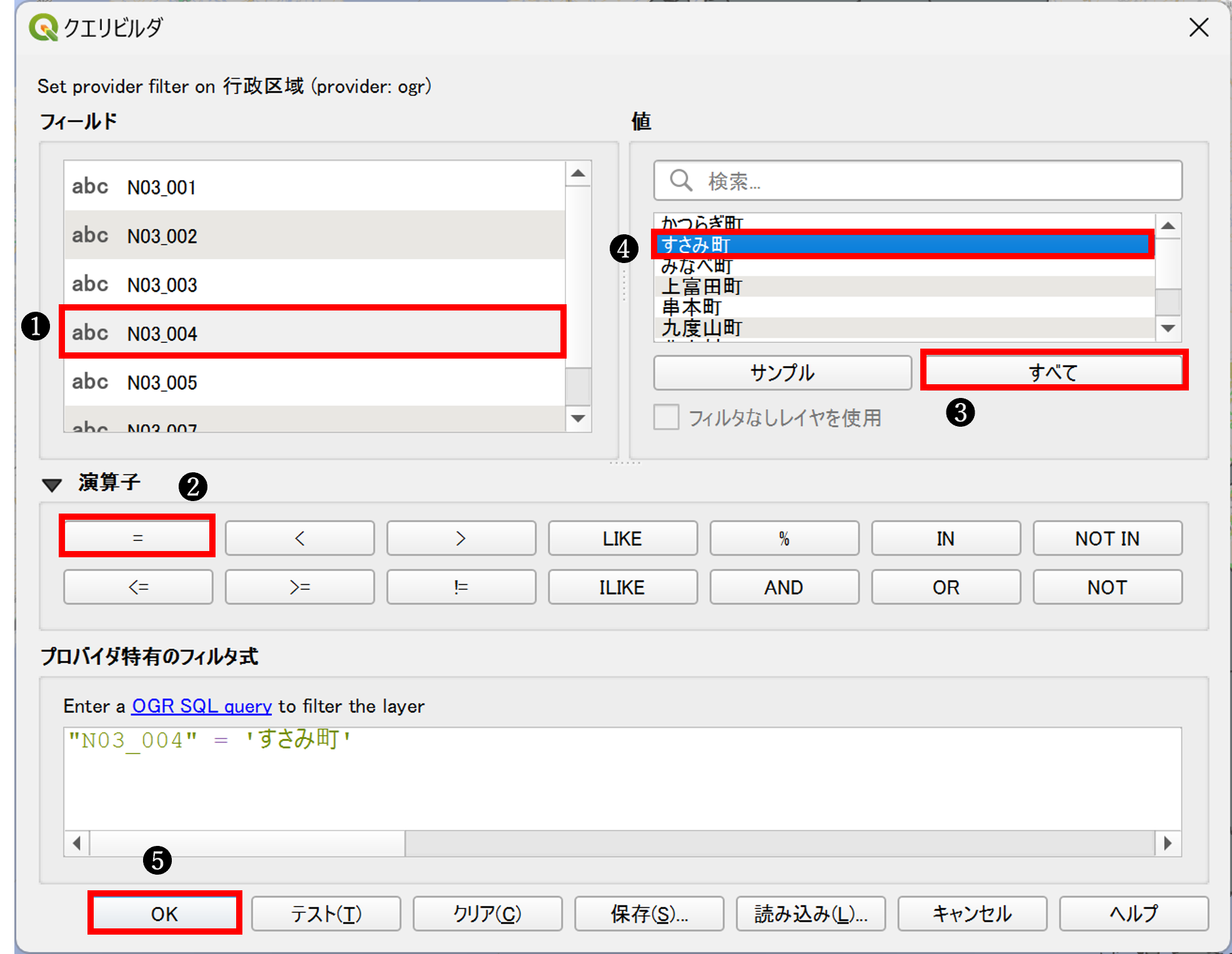Image resolution: width=1232 pixels, height=954 pixels.
Task: Insert the LIKE operator
Action: 622,538
